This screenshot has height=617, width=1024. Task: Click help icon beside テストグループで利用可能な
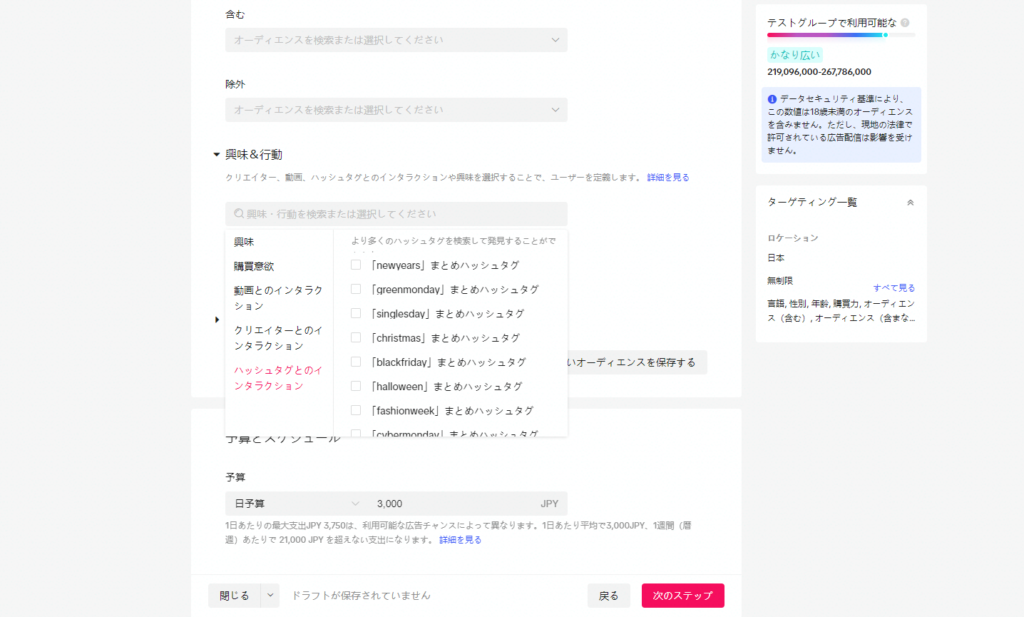click(x=905, y=22)
